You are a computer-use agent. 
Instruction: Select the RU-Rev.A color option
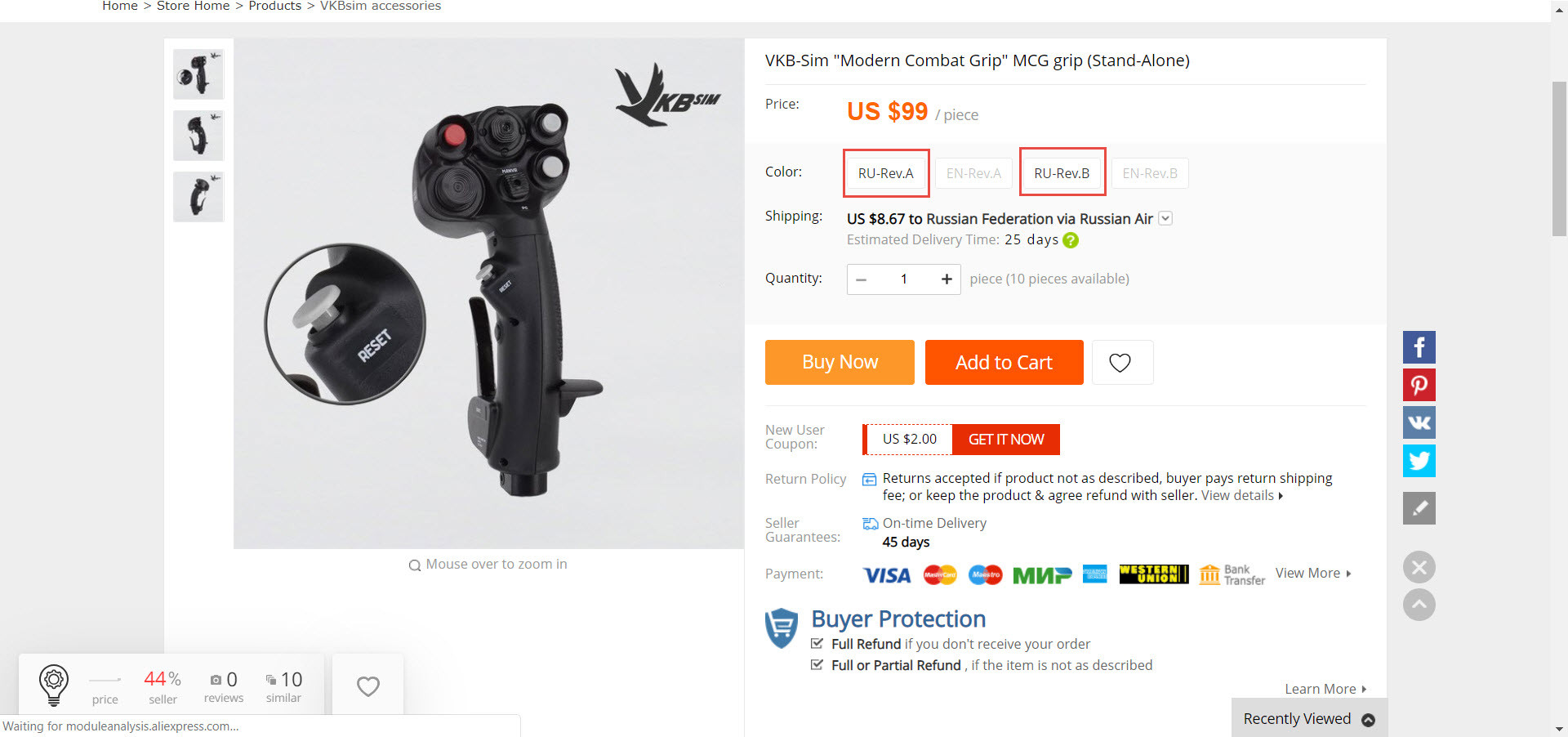point(886,173)
